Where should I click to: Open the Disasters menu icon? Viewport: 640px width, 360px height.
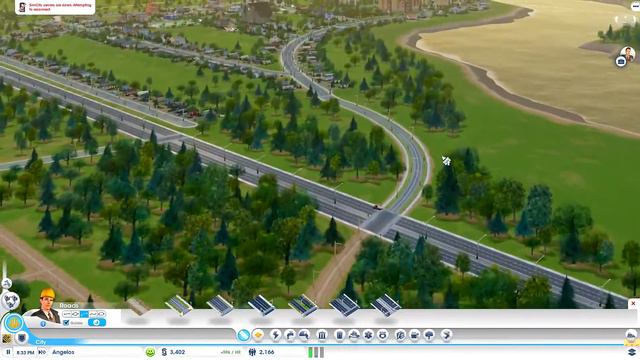(x=446, y=335)
